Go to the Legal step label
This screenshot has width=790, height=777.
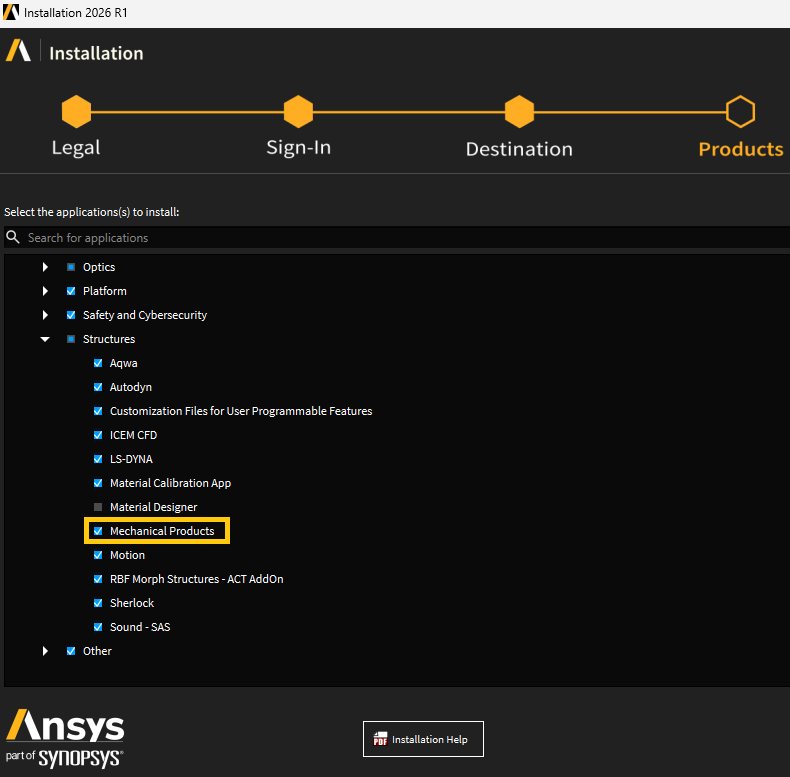click(76, 148)
